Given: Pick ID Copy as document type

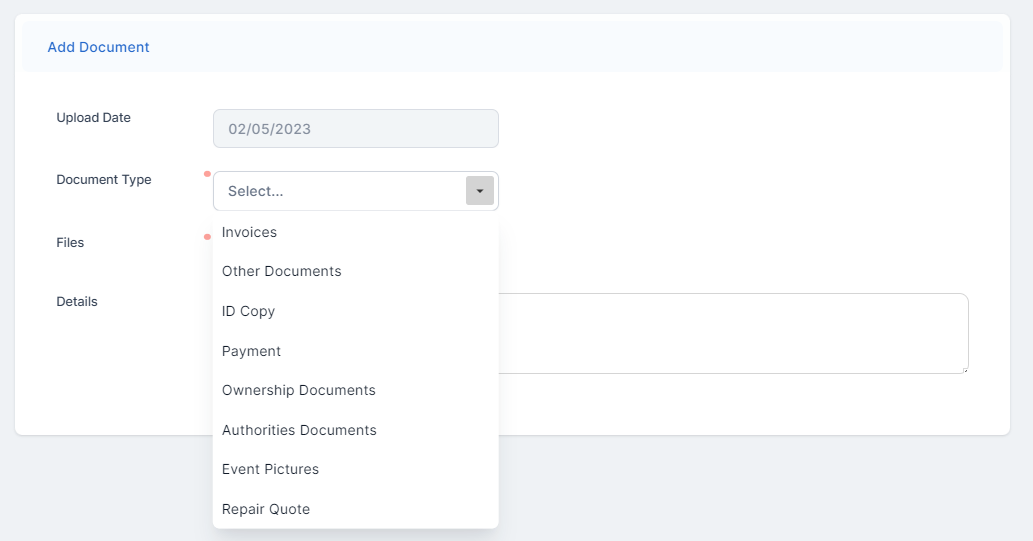Looking at the screenshot, I should coord(248,311).
